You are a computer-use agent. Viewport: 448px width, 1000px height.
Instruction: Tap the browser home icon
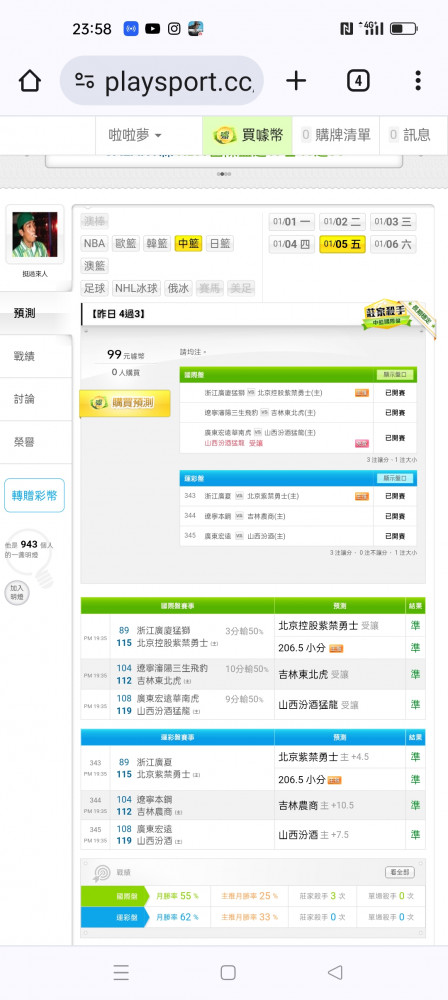[x=29, y=81]
